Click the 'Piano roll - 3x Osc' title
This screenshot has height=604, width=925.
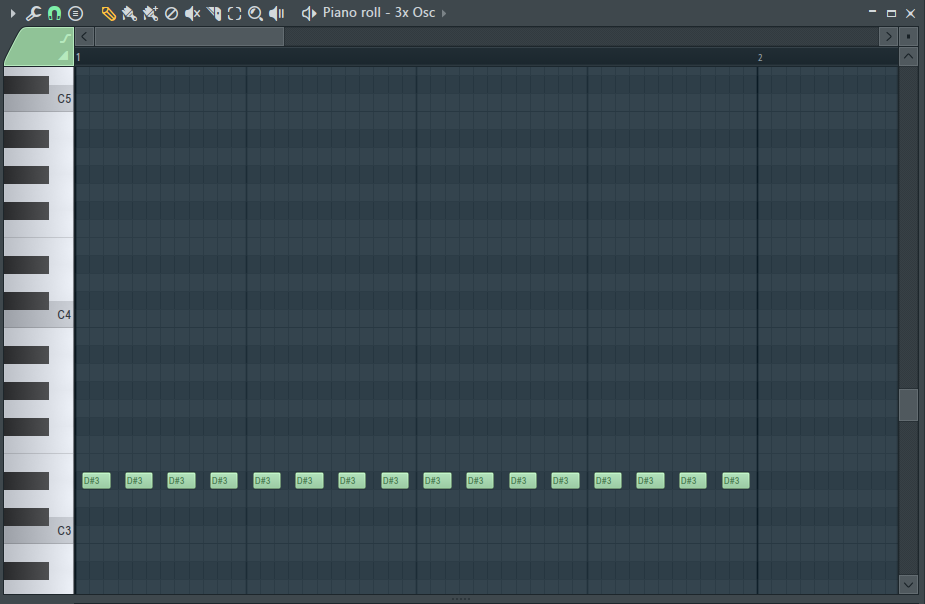[379, 12]
